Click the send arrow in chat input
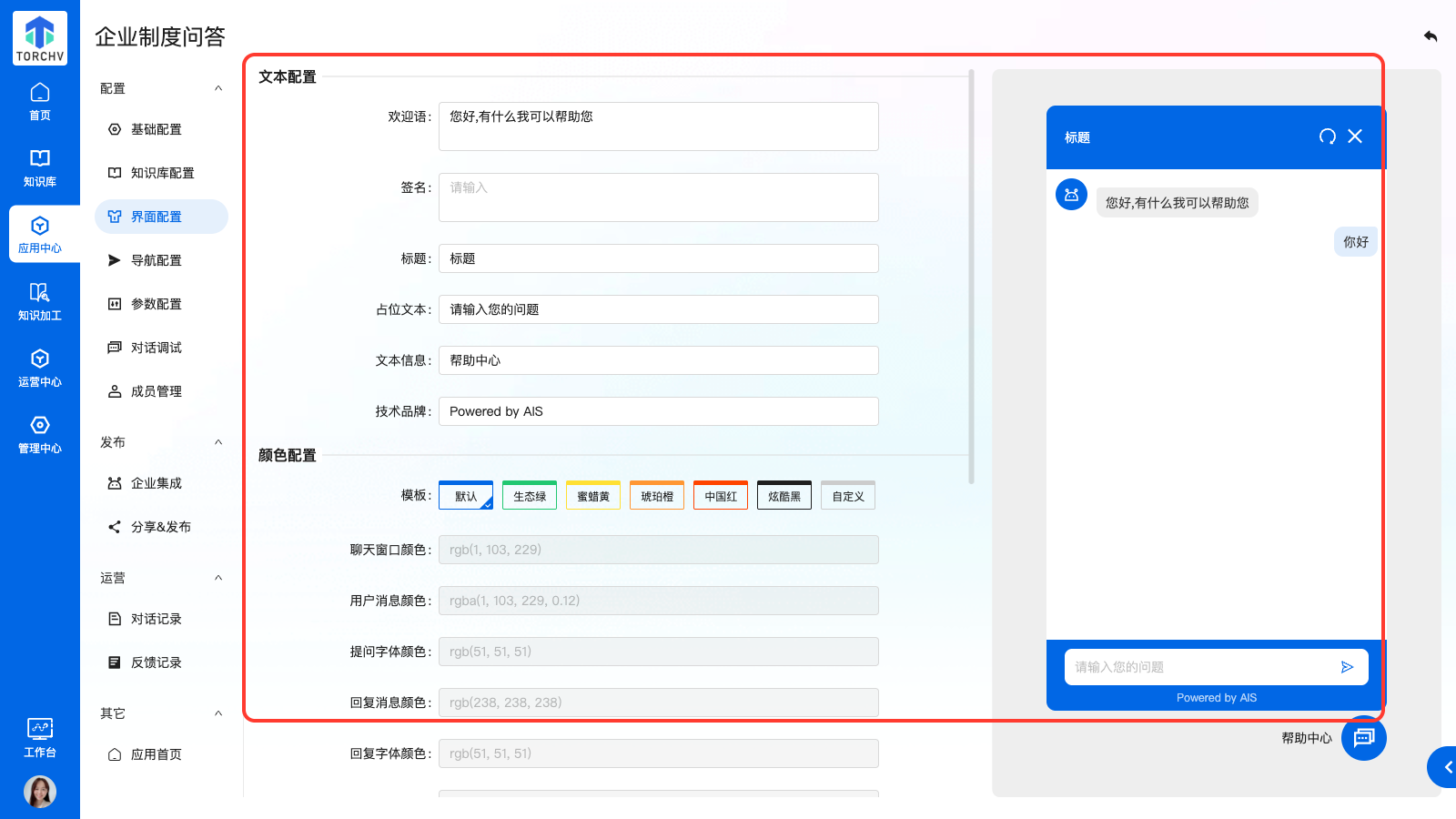Viewport: 1456px width, 819px height. click(1347, 667)
